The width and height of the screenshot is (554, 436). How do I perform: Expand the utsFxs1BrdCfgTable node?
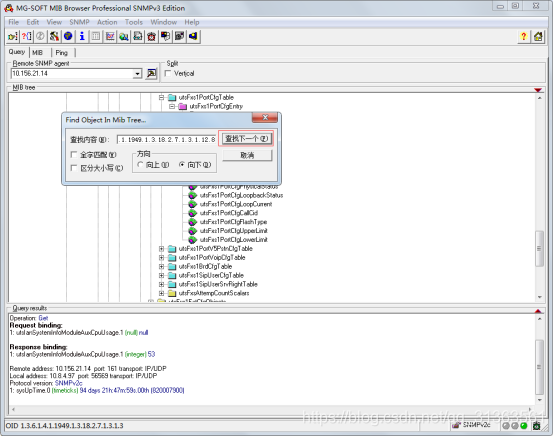[161, 266]
